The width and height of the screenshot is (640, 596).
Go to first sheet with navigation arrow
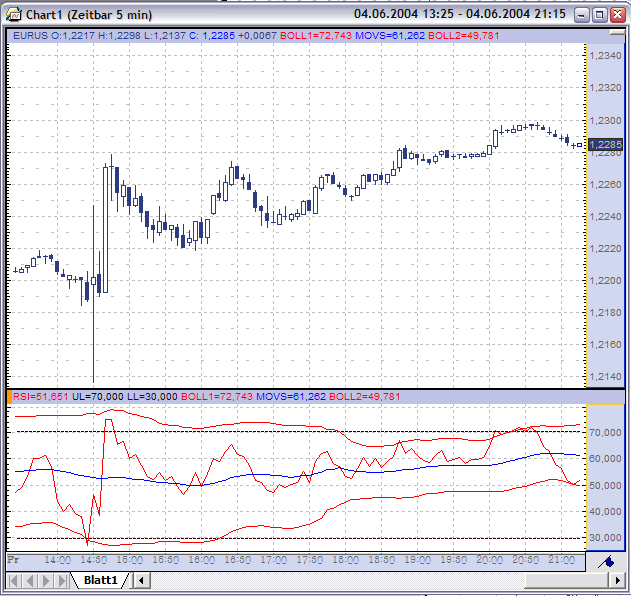pos(13,580)
